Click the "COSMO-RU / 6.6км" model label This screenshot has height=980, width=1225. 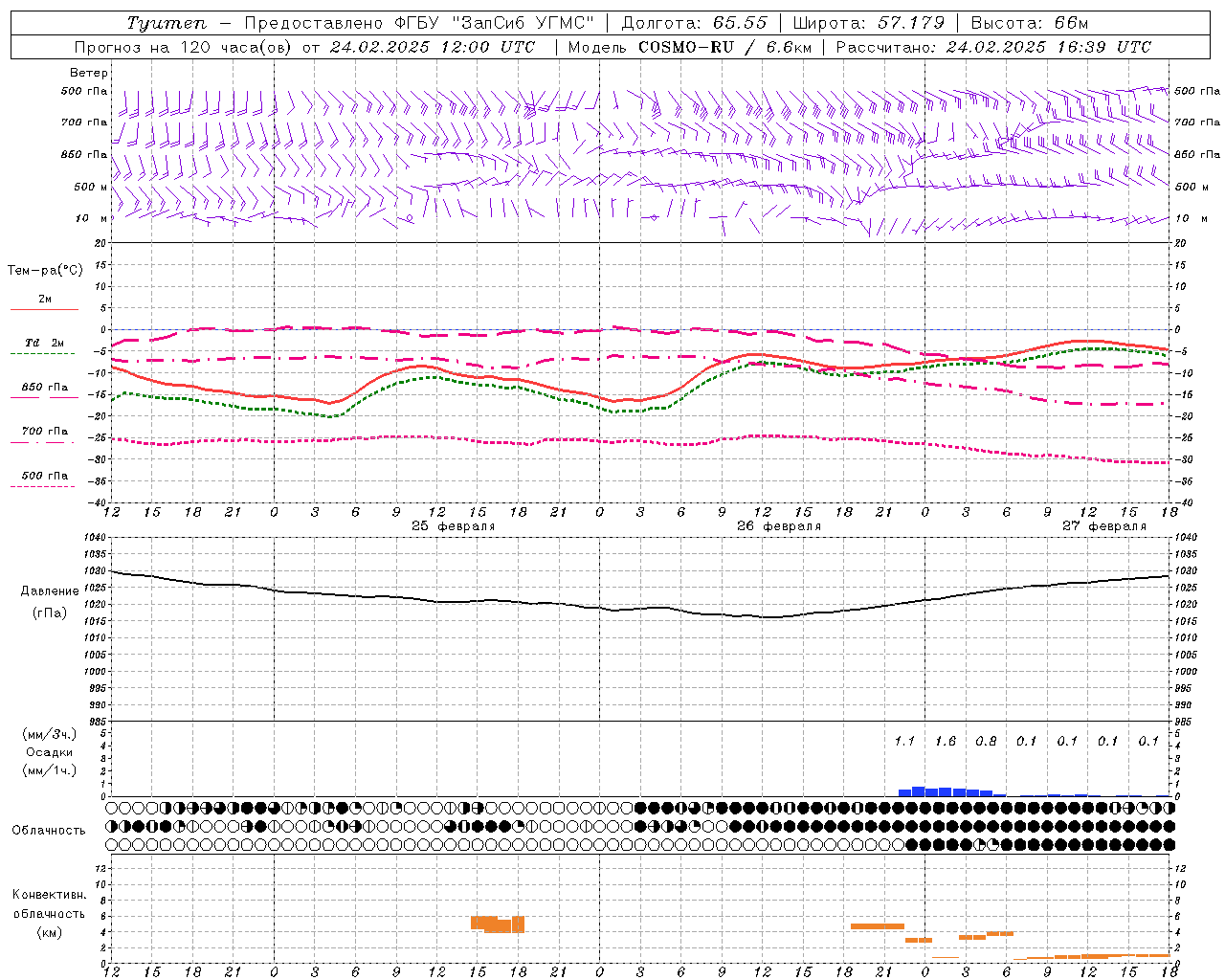[724, 47]
